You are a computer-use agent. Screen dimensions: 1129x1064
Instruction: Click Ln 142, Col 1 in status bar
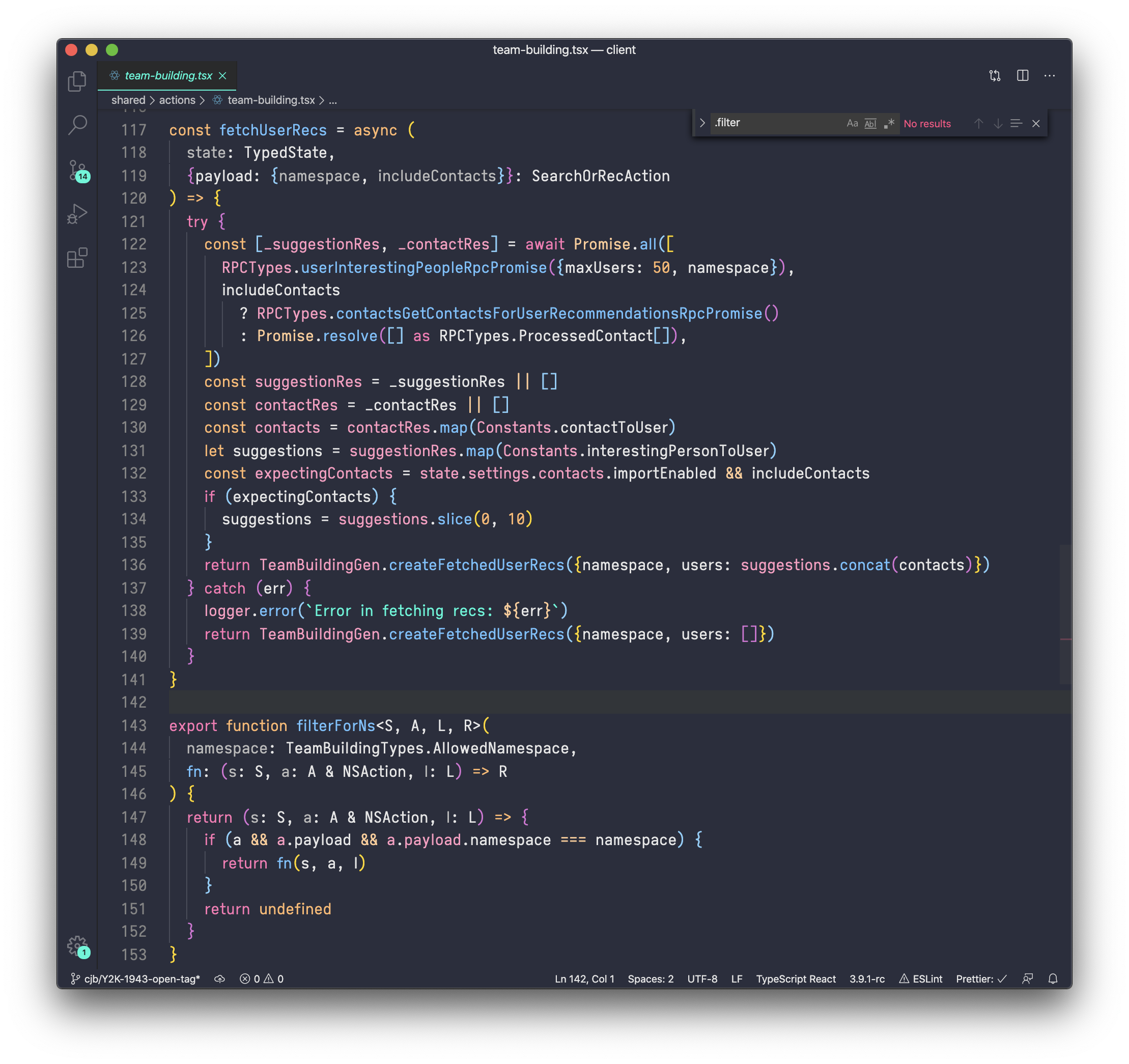[x=584, y=979]
